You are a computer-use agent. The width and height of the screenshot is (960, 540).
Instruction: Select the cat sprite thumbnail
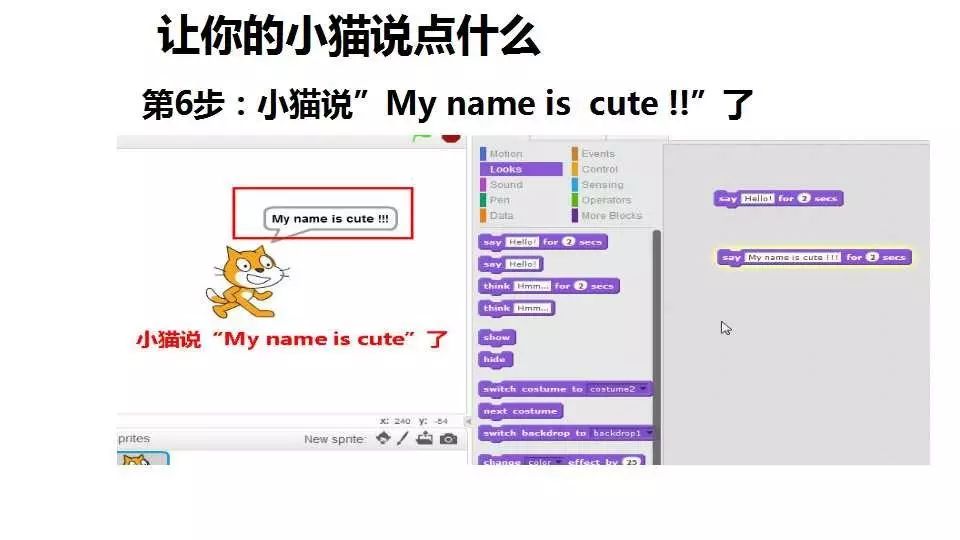tap(143, 459)
